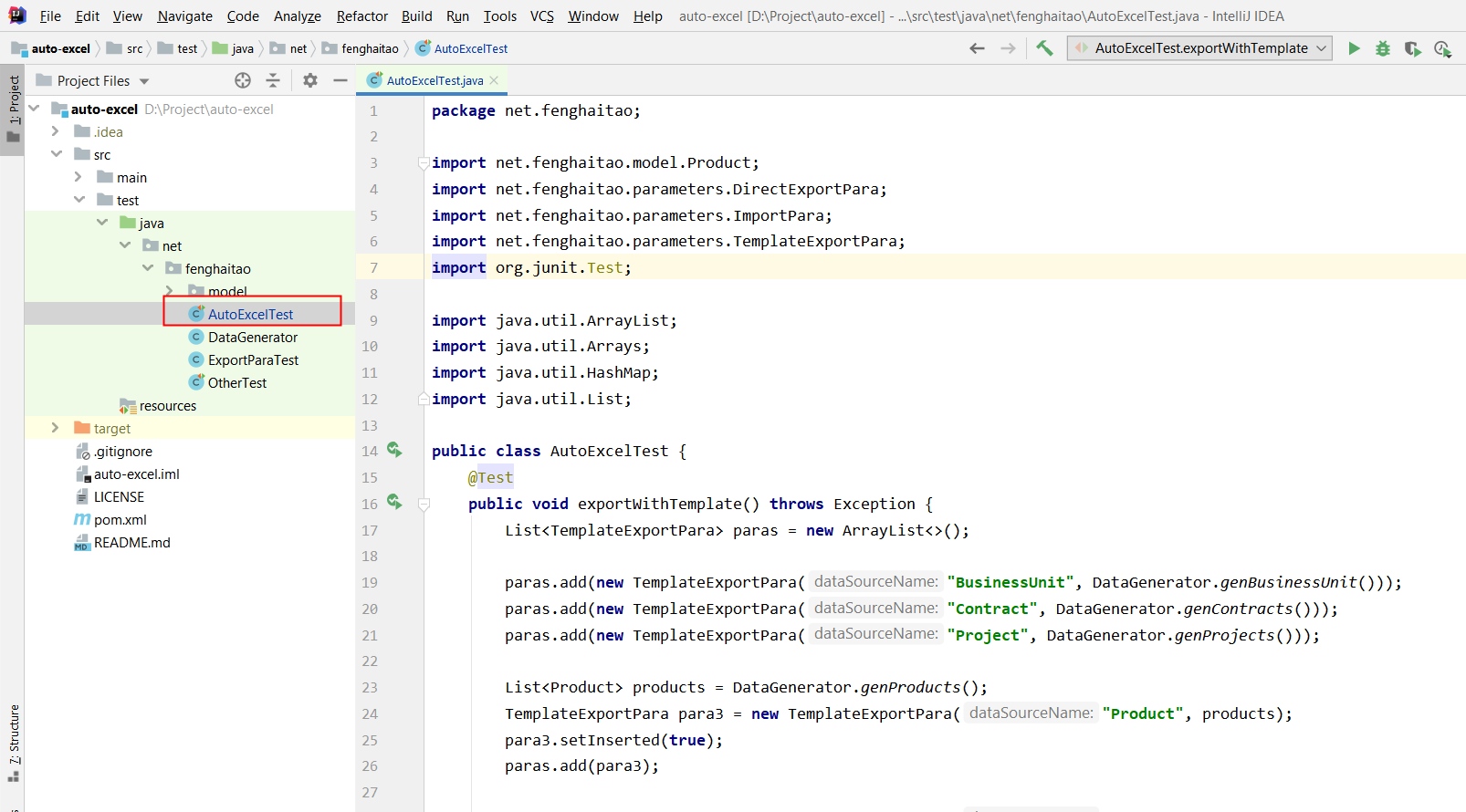Expand the .idea folder
This screenshot has height=812, width=1466.
56,131
